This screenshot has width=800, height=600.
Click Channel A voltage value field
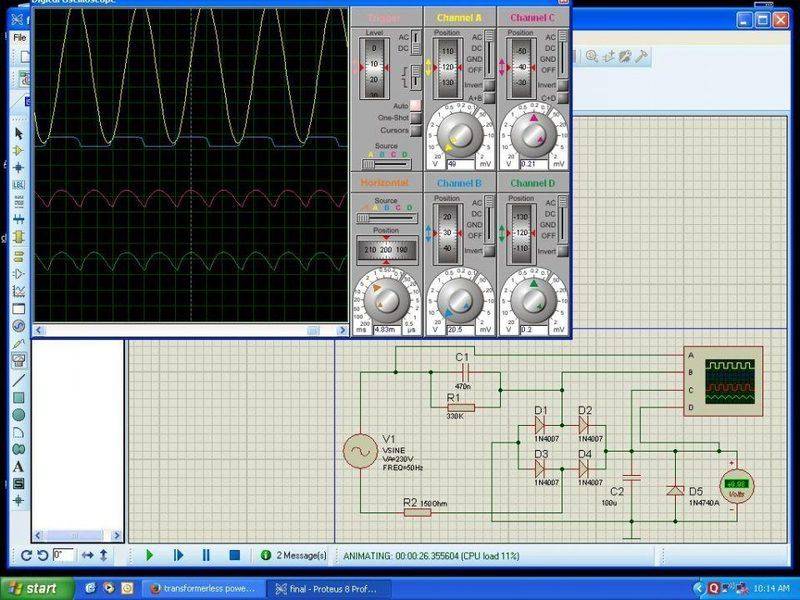(460, 164)
